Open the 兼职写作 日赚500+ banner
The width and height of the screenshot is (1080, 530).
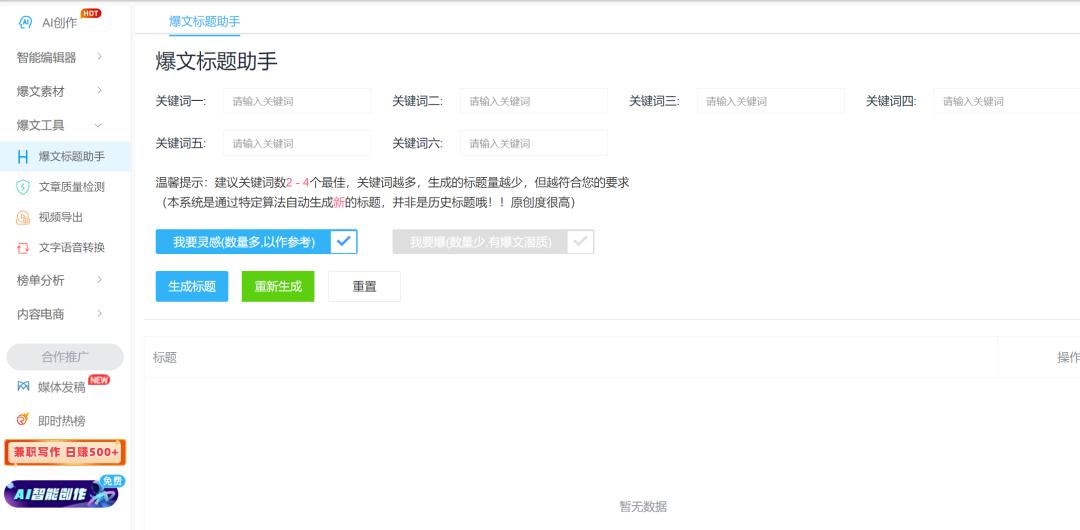pos(65,452)
